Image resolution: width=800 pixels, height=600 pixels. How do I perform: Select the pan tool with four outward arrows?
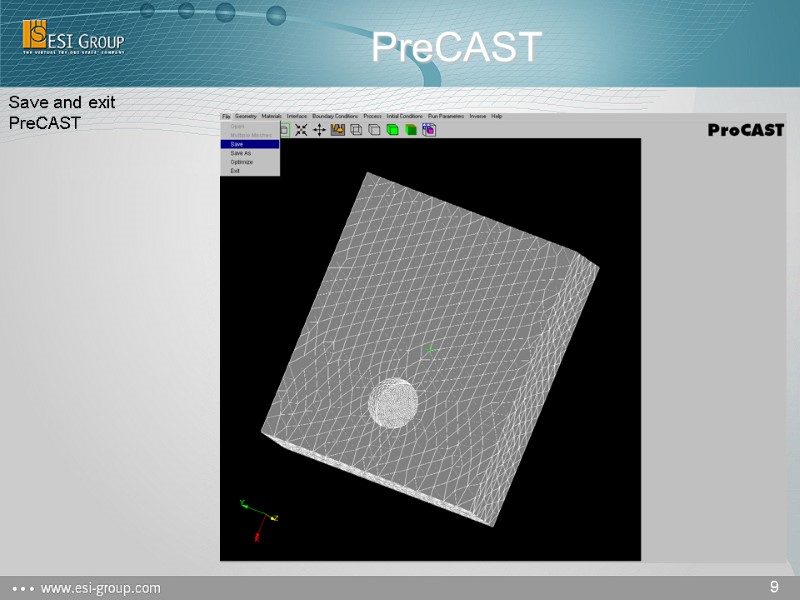319,129
